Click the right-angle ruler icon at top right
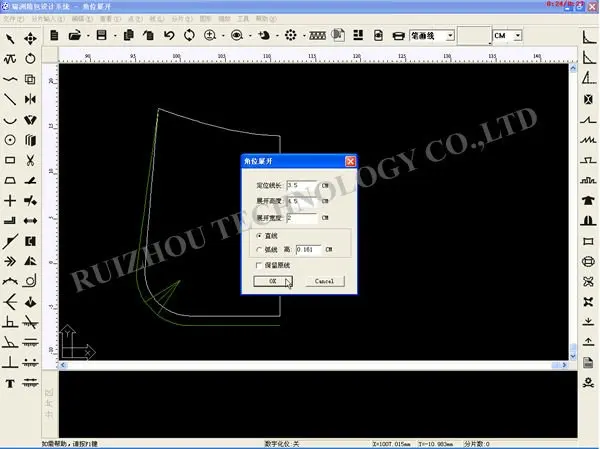This screenshot has height=449, width=600. tap(589, 37)
